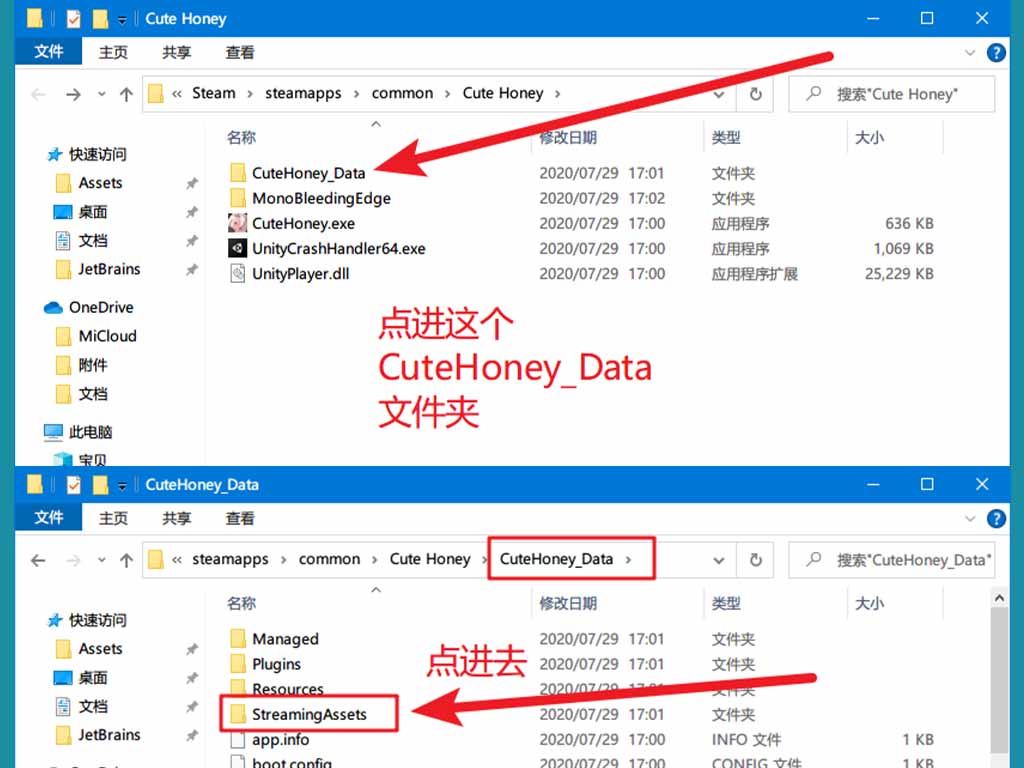Select the UnityCrashHandler64.exe file

pyautogui.click(x=338, y=249)
